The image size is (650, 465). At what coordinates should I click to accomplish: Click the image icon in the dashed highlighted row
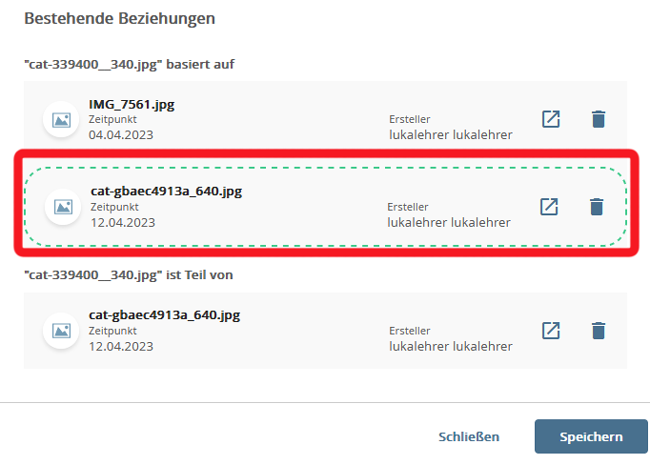click(x=63, y=206)
